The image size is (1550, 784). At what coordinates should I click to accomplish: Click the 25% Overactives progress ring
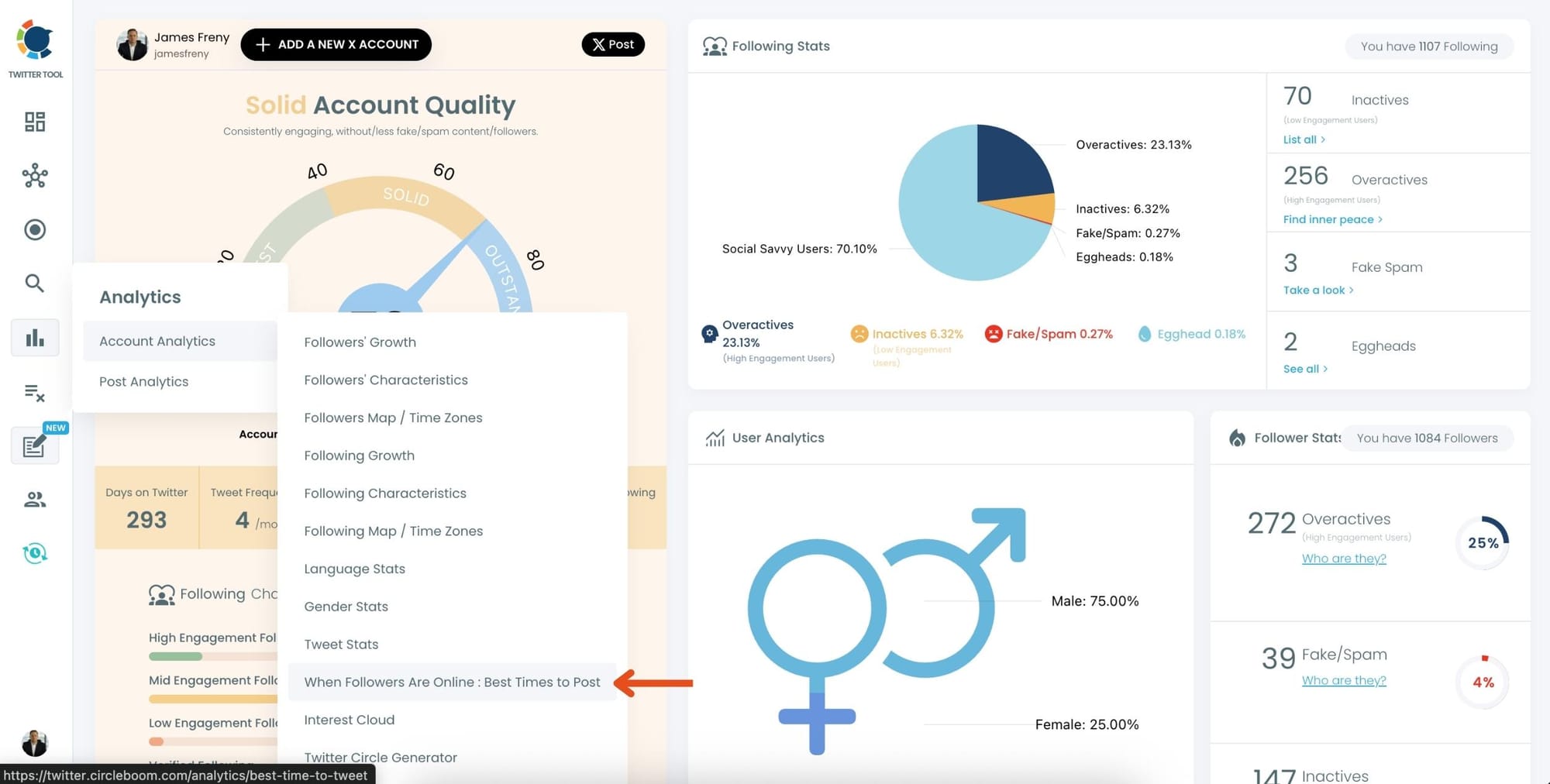pyautogui.click(x=1482, y=542)
